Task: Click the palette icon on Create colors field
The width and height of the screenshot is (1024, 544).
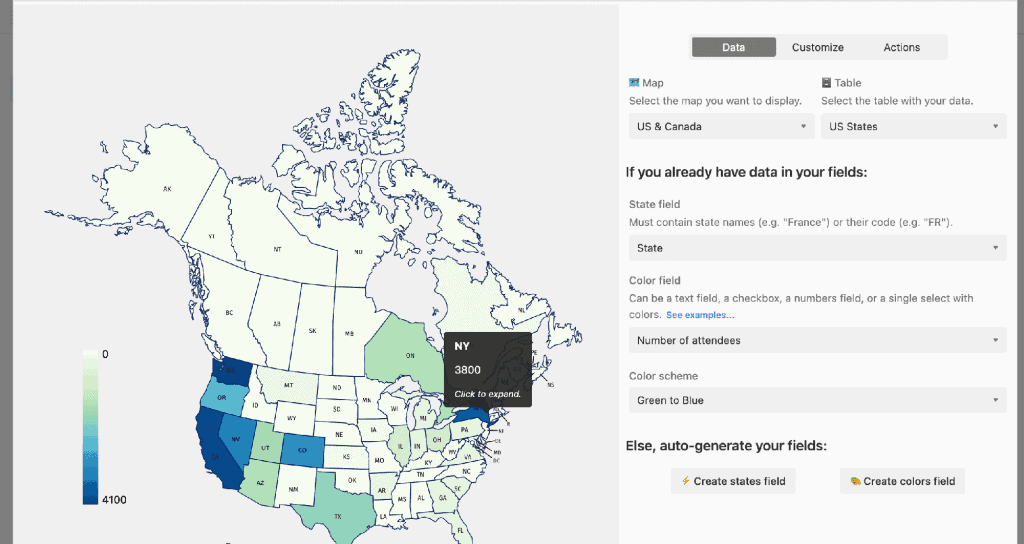Action: (855, 481)
